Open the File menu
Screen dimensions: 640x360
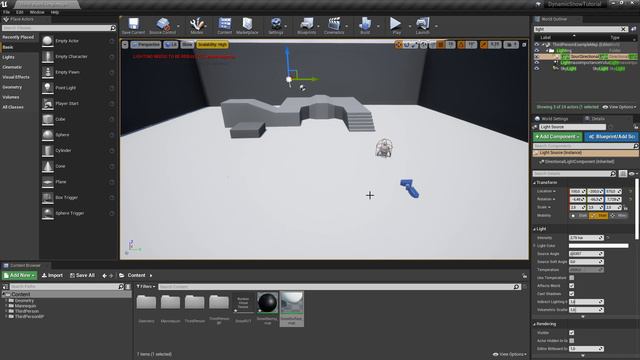(7, 12)
